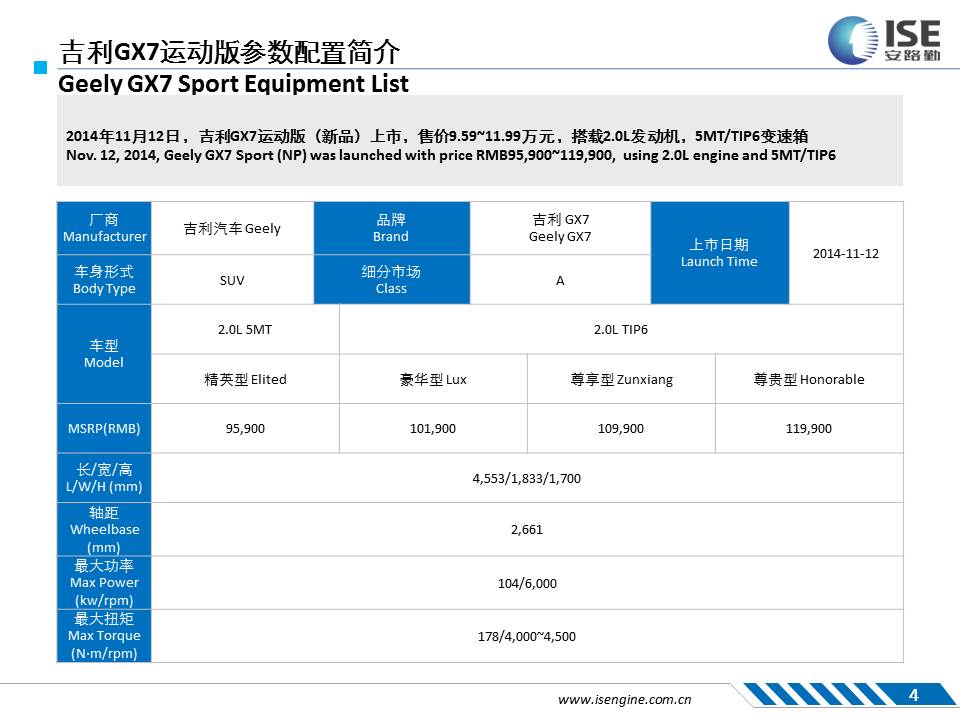Click the '精英型 Elited' trim cell

point(245,379)
